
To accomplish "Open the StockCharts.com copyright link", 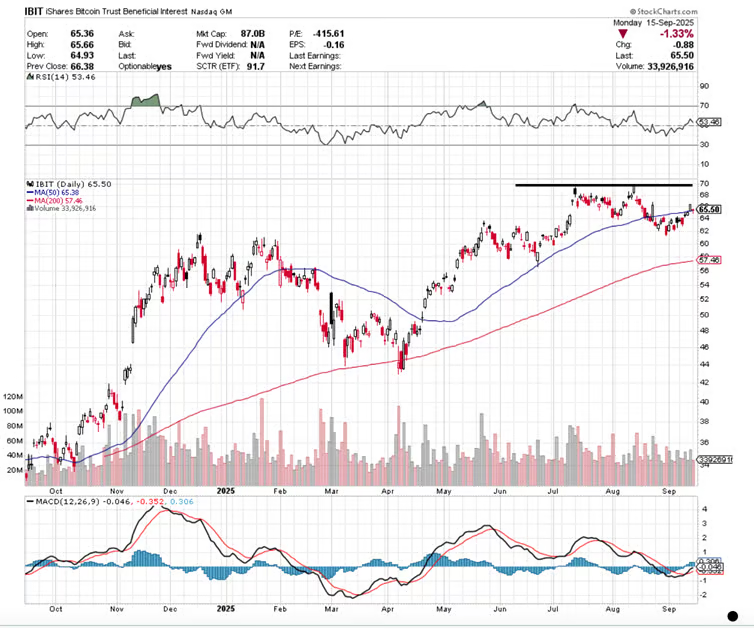I will click(x=663, y=11).
